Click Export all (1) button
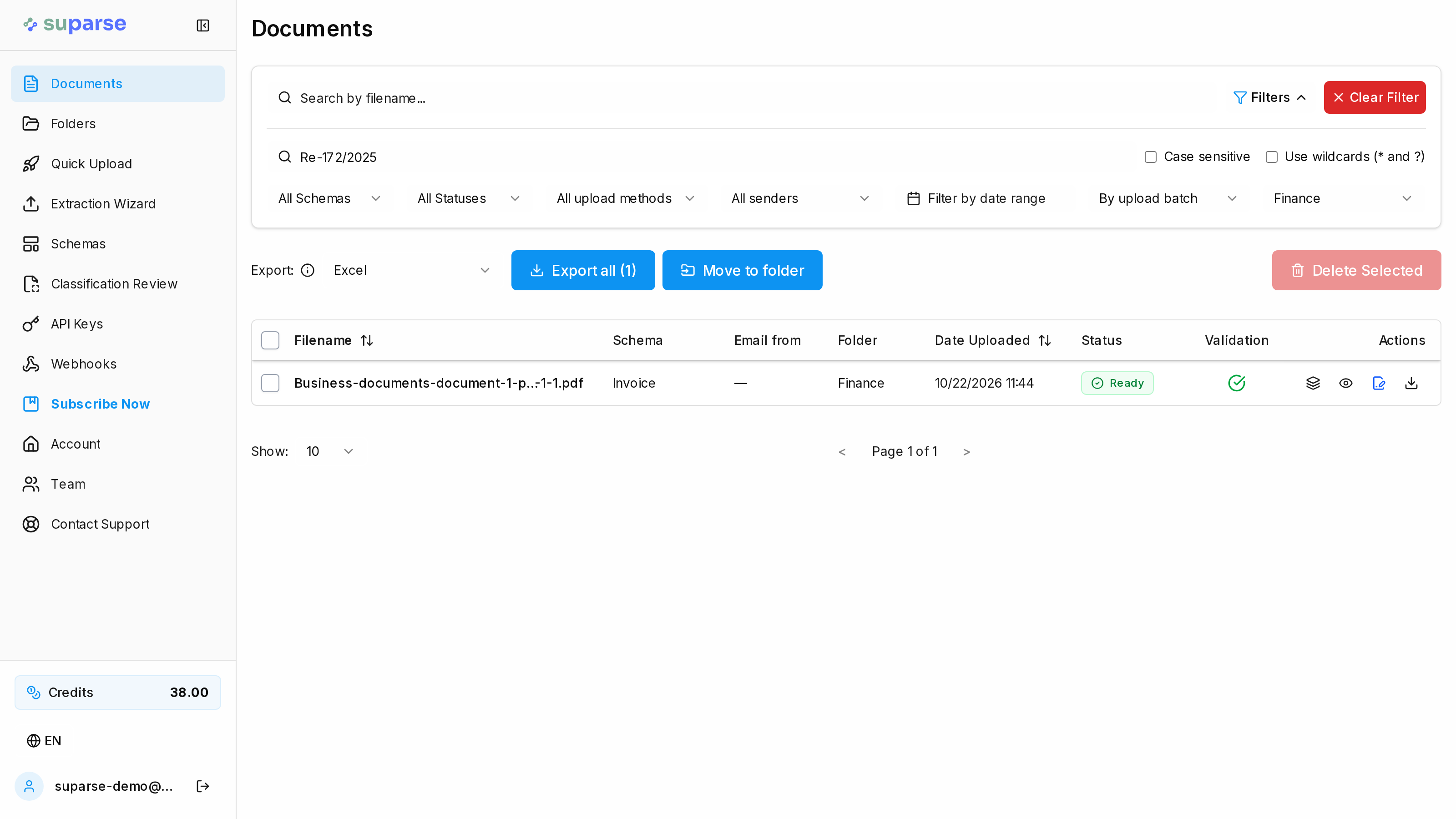Image resolution: width=1456 pixels, height=819 pixels. (583, 270)
